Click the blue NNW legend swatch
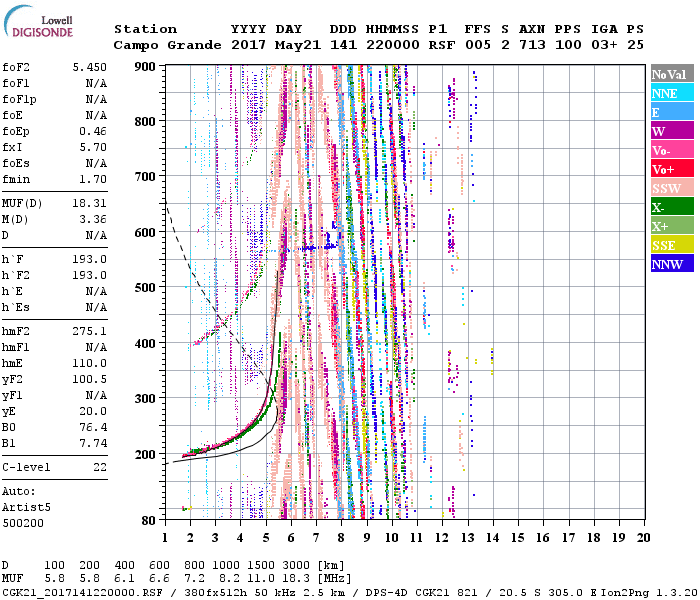Image resolution: width=700 pixels, height=600 pixels. point(672,264)
